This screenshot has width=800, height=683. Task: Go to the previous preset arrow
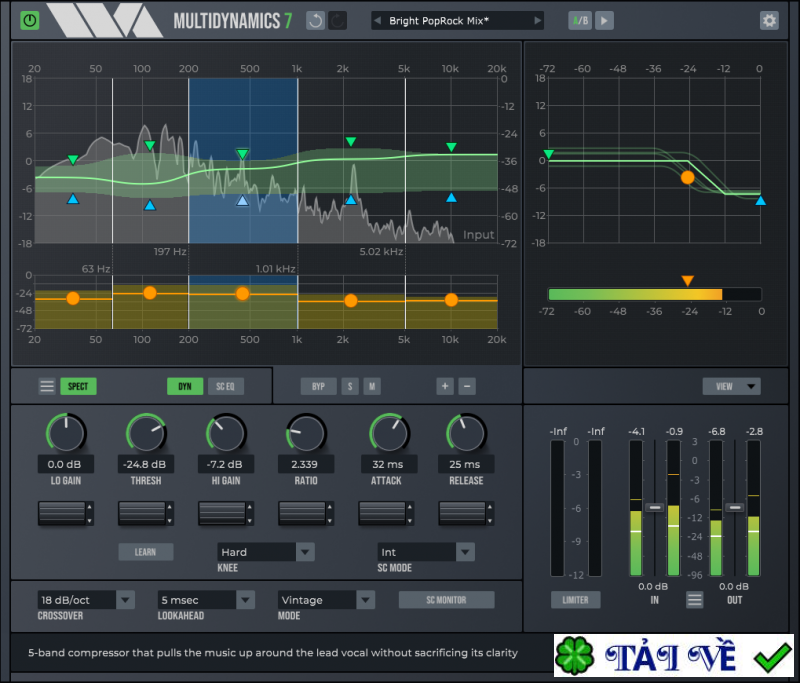click(379, 20)
